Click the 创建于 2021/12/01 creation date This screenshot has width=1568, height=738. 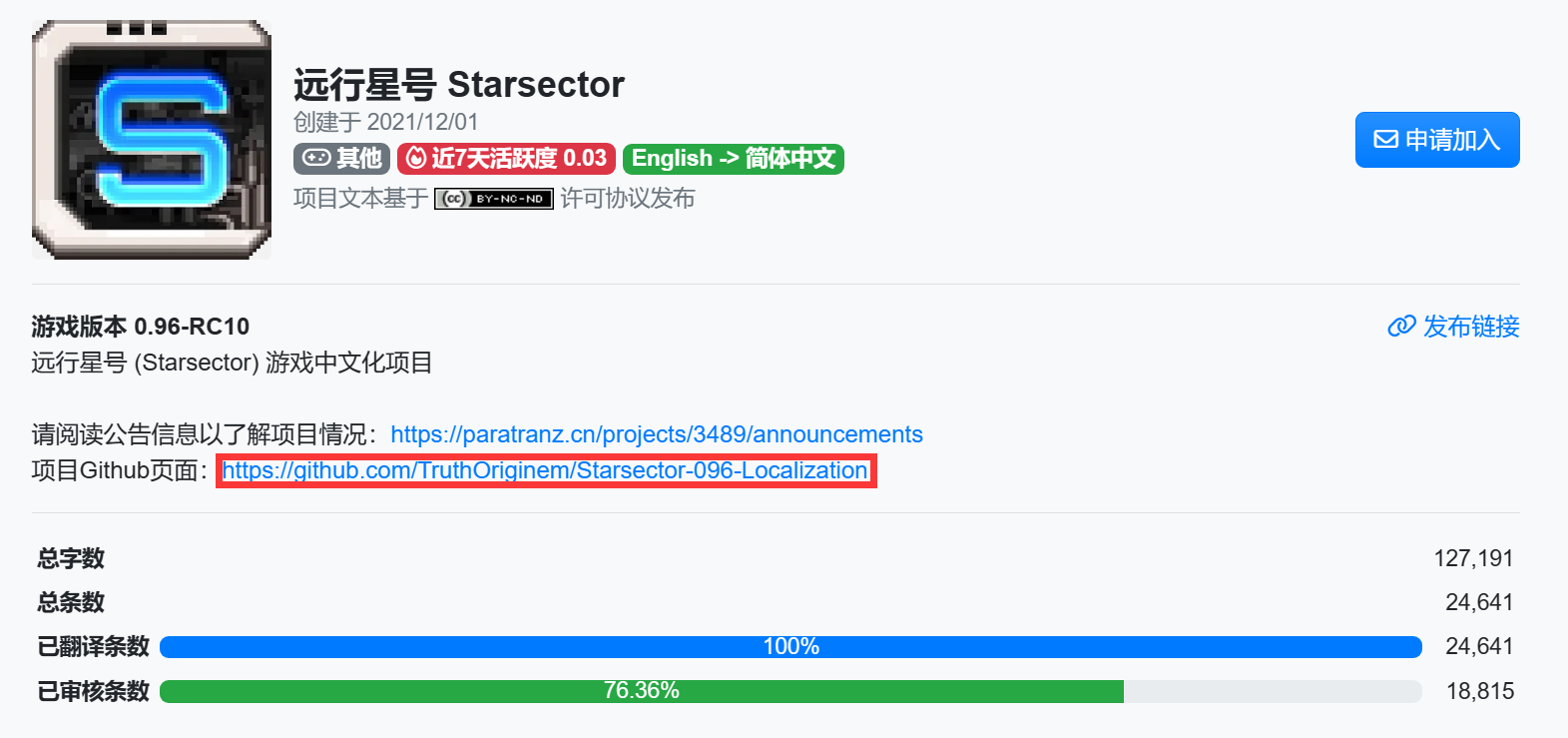pyautogui.click(x=385, y=122)
